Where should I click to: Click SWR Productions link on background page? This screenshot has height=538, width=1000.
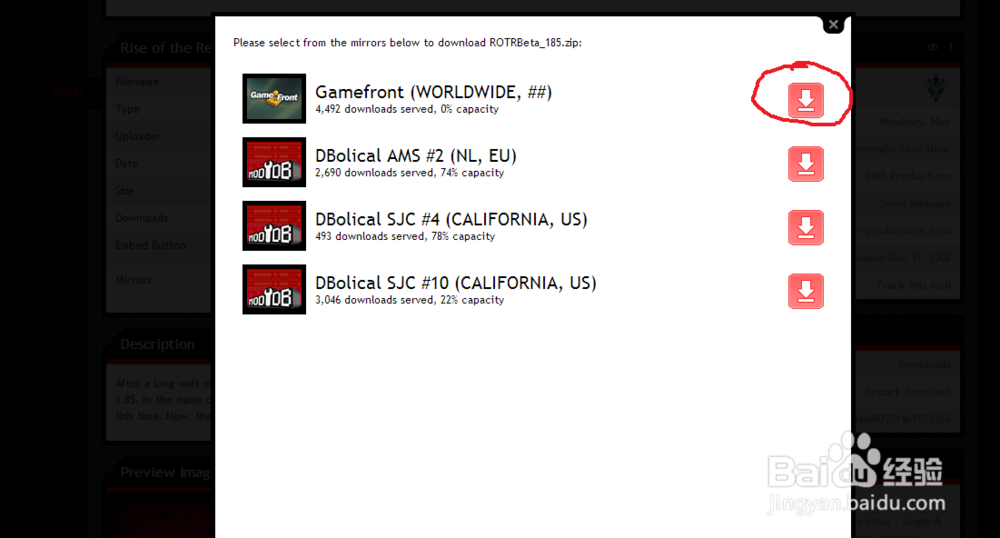click(908, 176)
